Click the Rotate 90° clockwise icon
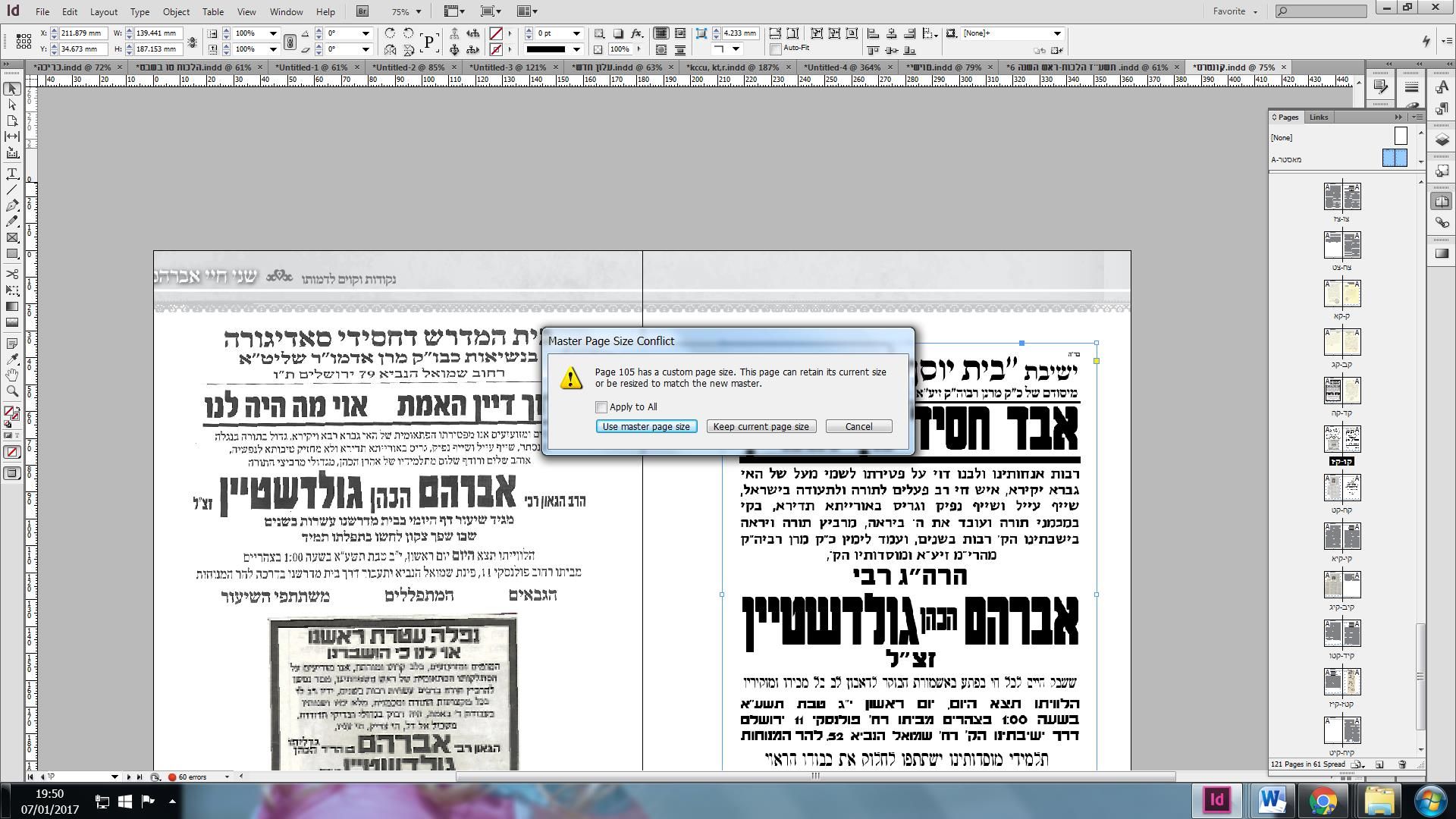 point(390,33)
